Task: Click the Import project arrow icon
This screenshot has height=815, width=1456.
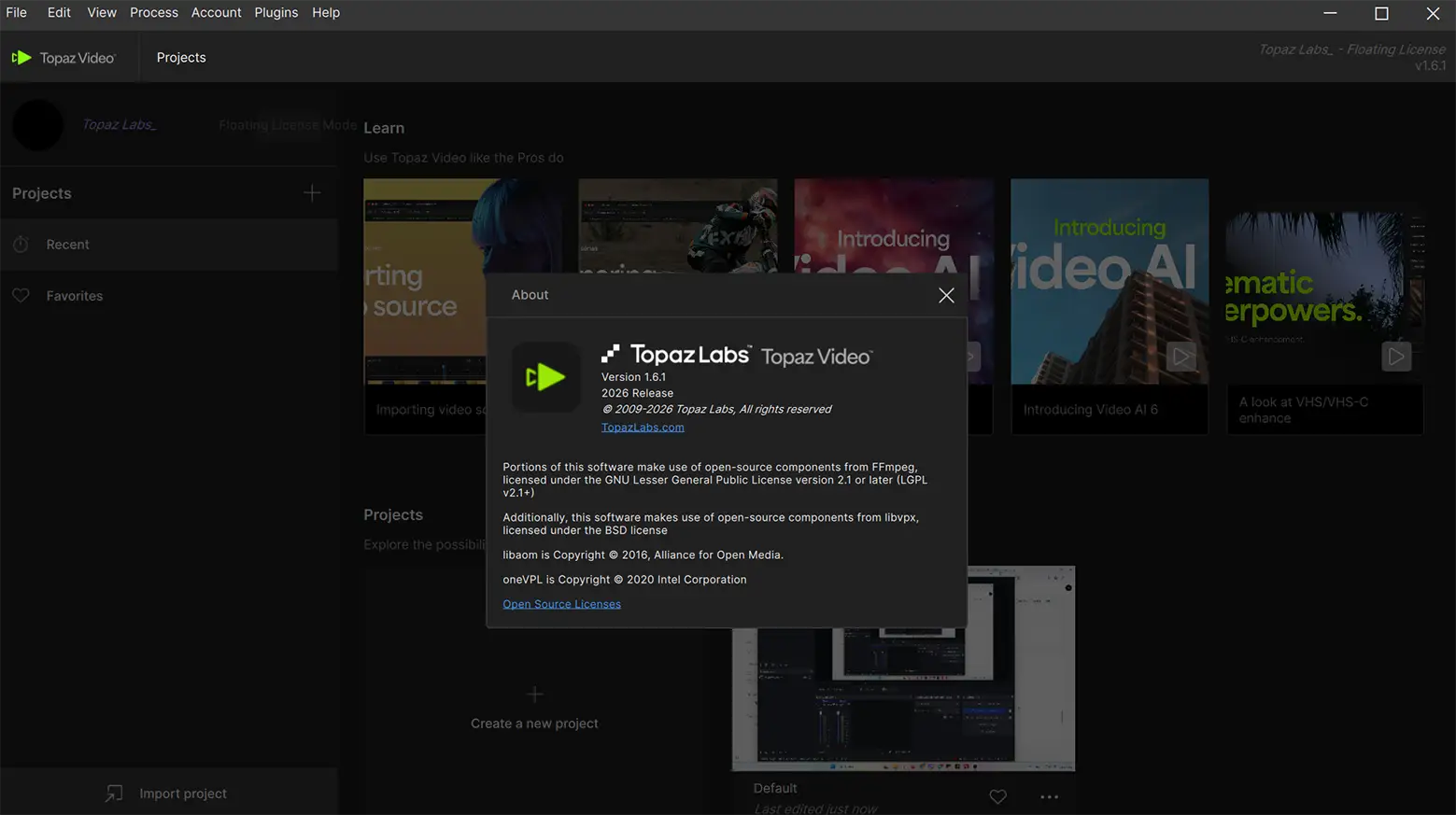Action: (x=114, y=794)
